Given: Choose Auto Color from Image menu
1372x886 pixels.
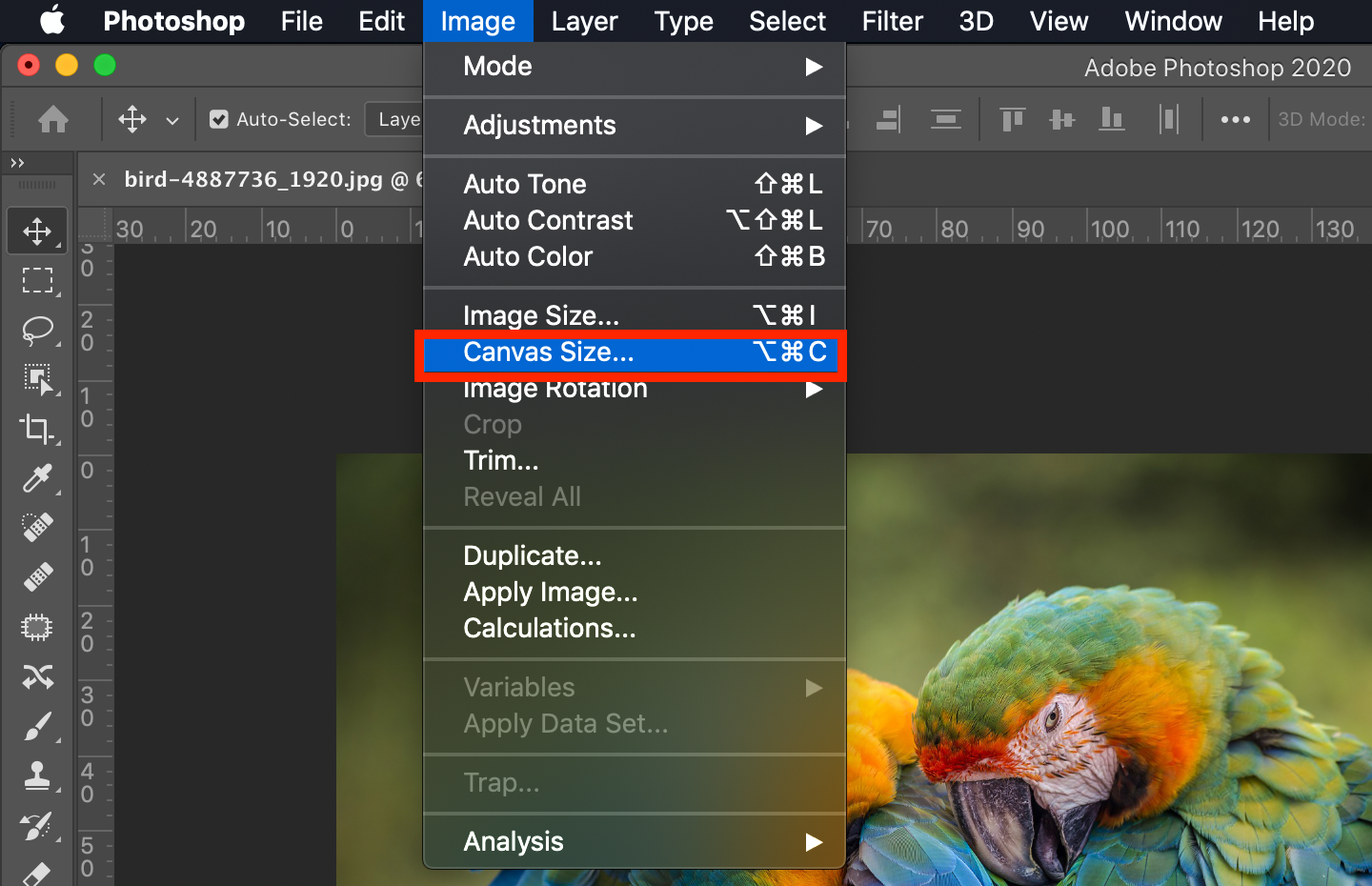Looking at the screenshot, I should [635, 256].
